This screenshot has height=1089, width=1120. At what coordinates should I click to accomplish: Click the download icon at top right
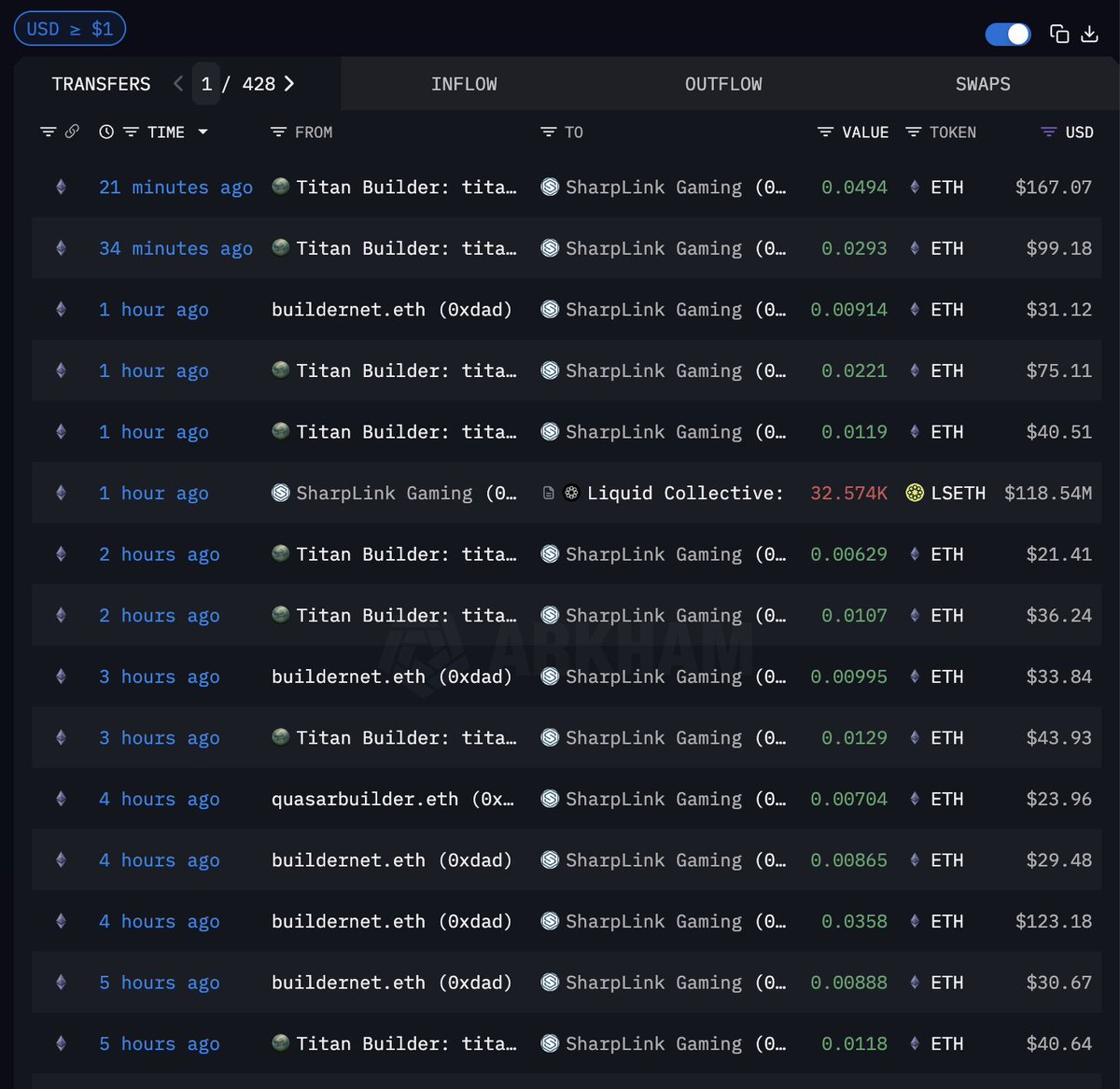[x=1089, y=35]
